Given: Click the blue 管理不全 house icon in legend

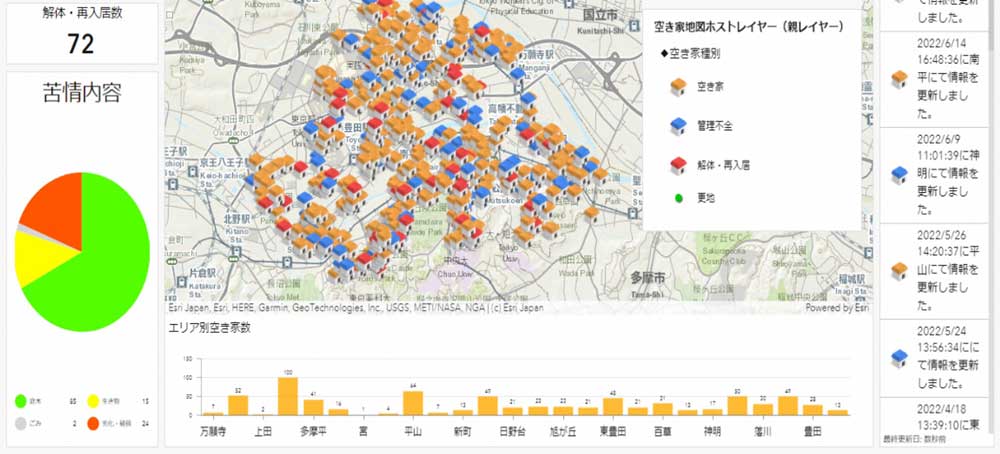Looking at the screenshot, I should (x=677, y=124).
